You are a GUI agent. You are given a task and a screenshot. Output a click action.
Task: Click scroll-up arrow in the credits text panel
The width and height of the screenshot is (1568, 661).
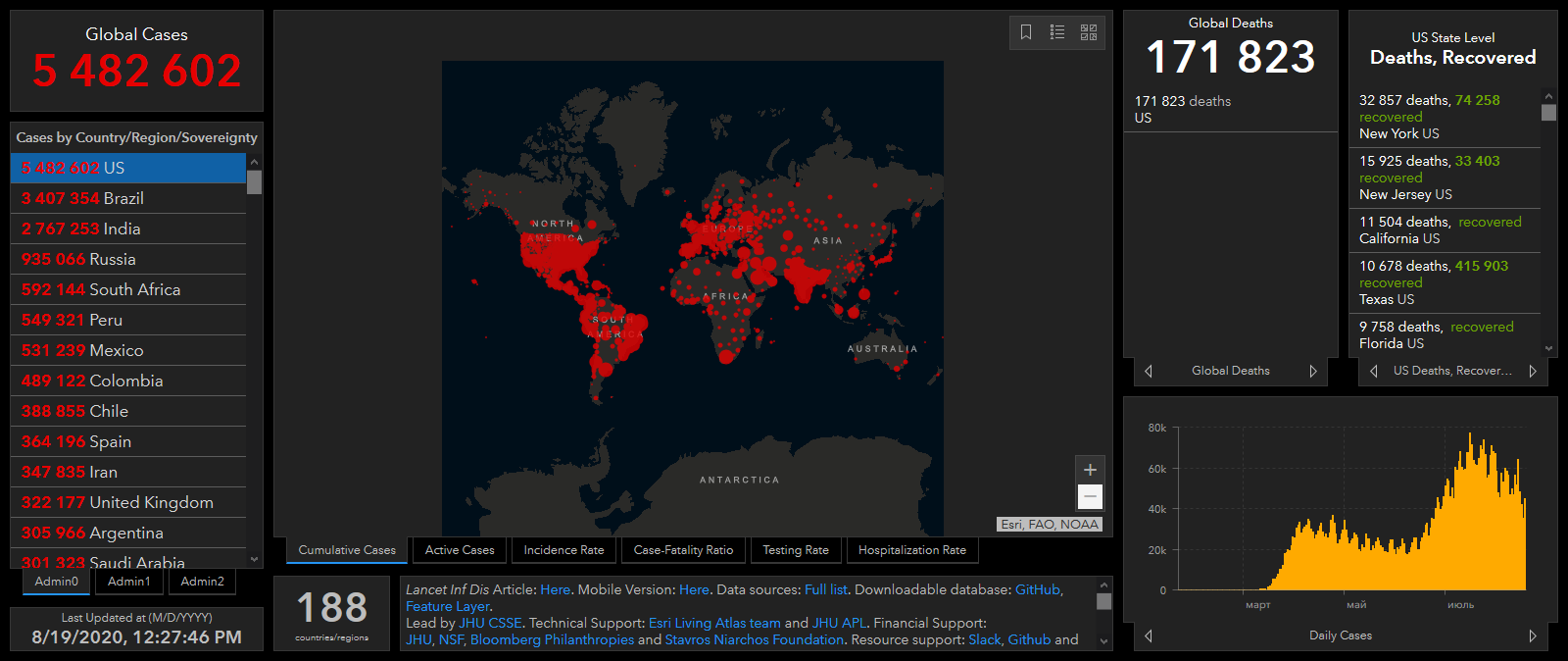click(1104, 585)
